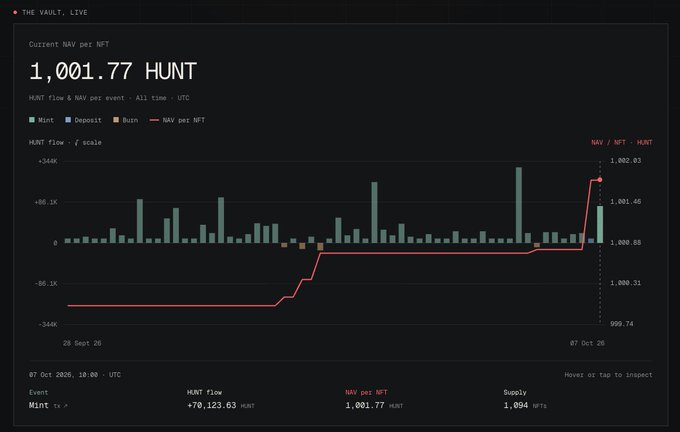Click the 'Event' column label
This screenshot has width=680, height=432.
click(39, 392)
